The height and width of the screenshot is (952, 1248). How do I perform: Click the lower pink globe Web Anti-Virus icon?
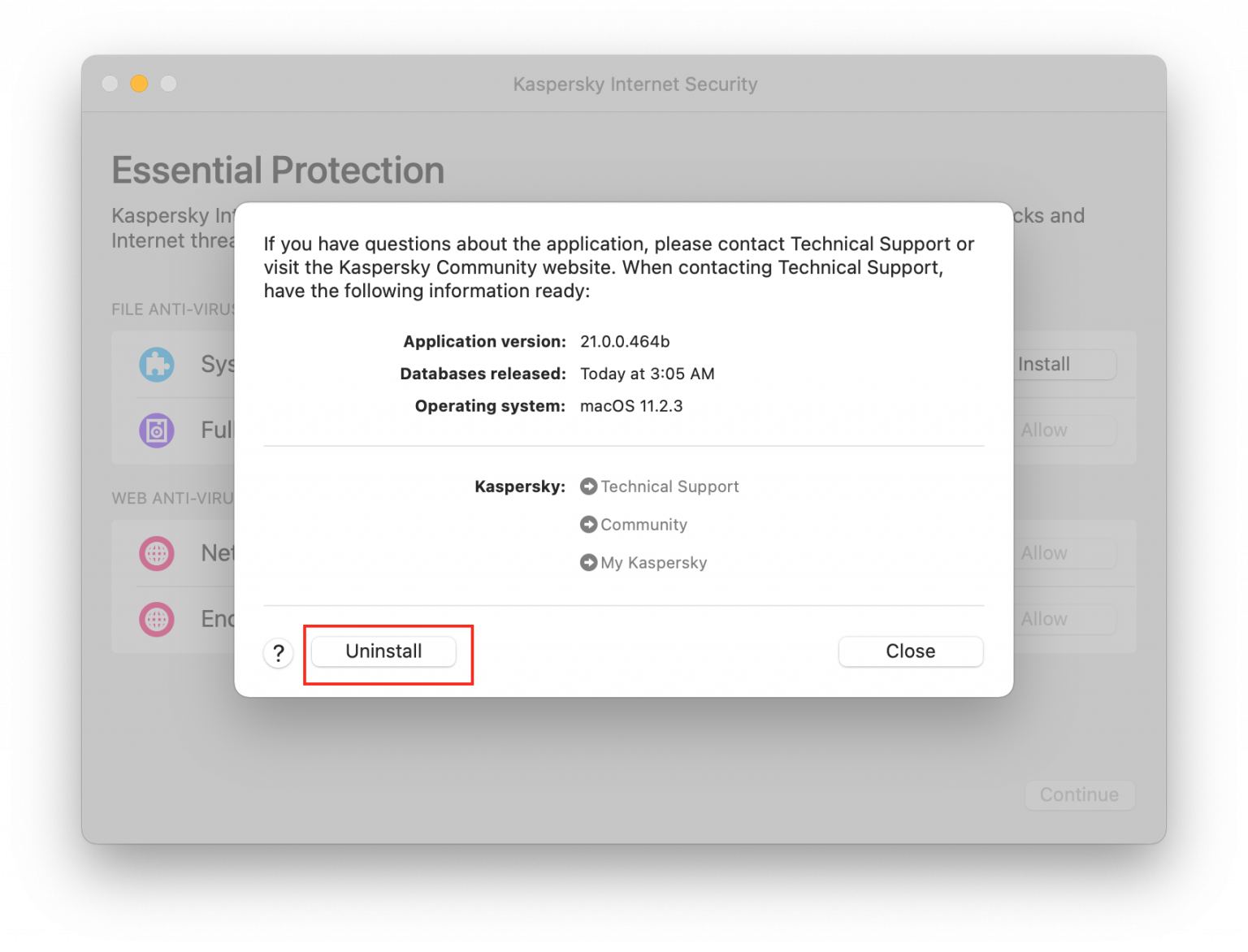click(x=156, y=619)
